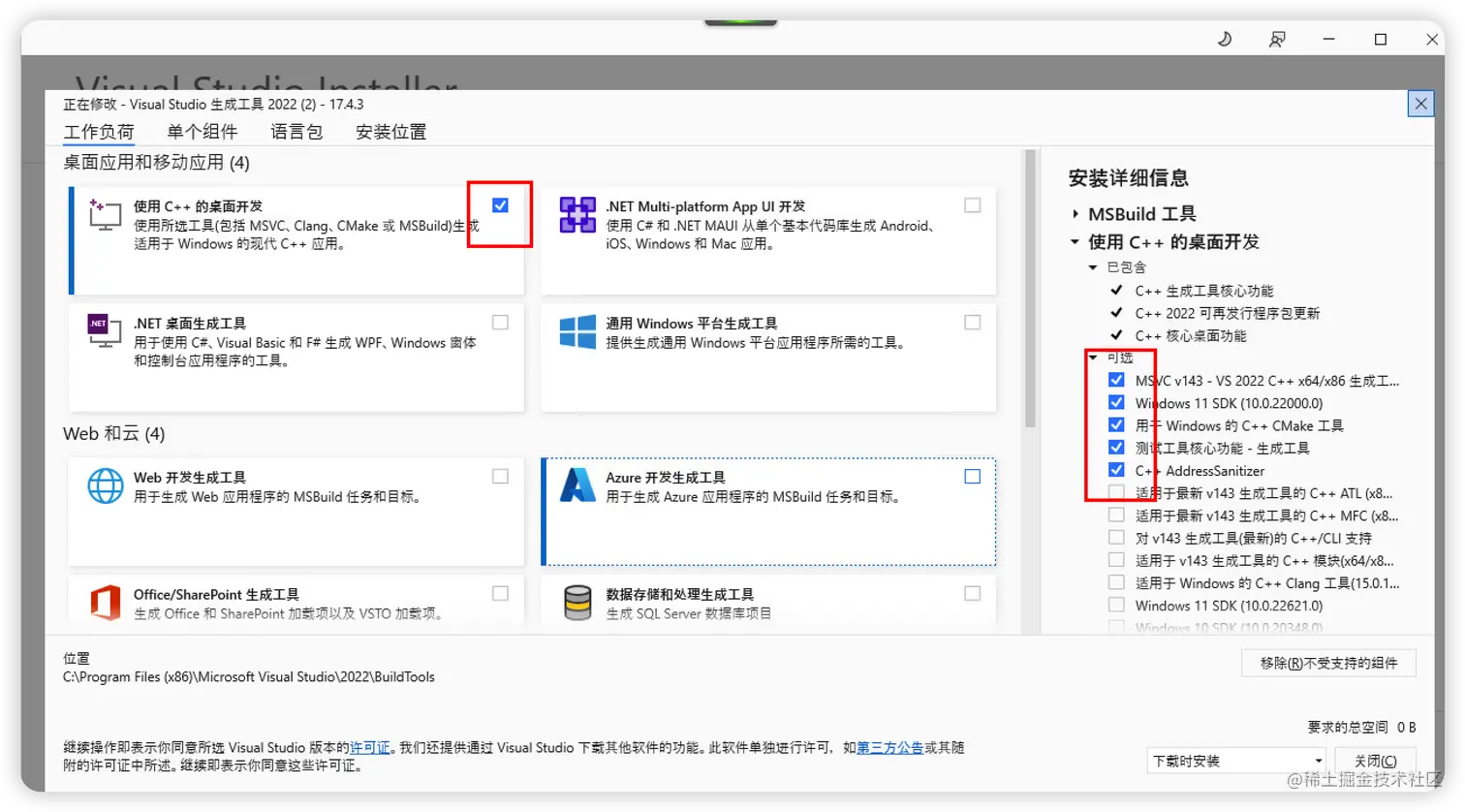The image size is (1465, 812).
Task: Switch to the 工作负荷 tab
Action: [x=99, y=132]
